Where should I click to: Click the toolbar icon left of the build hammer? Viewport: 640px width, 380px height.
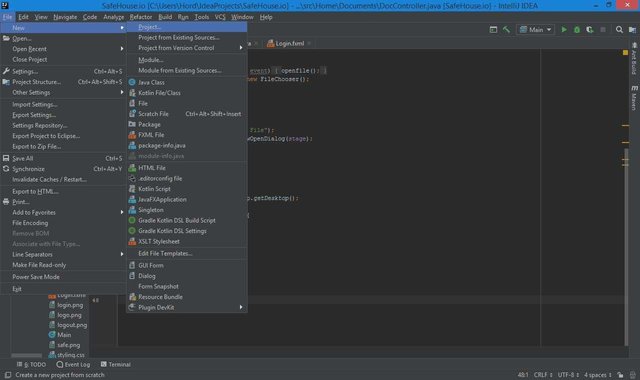tap(493, 29)
